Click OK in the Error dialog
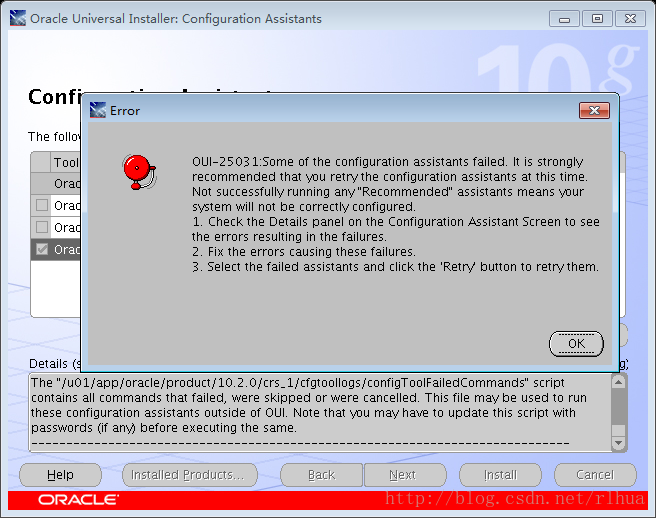This screenshot has height=518, width=656. [x=576, y=344]
